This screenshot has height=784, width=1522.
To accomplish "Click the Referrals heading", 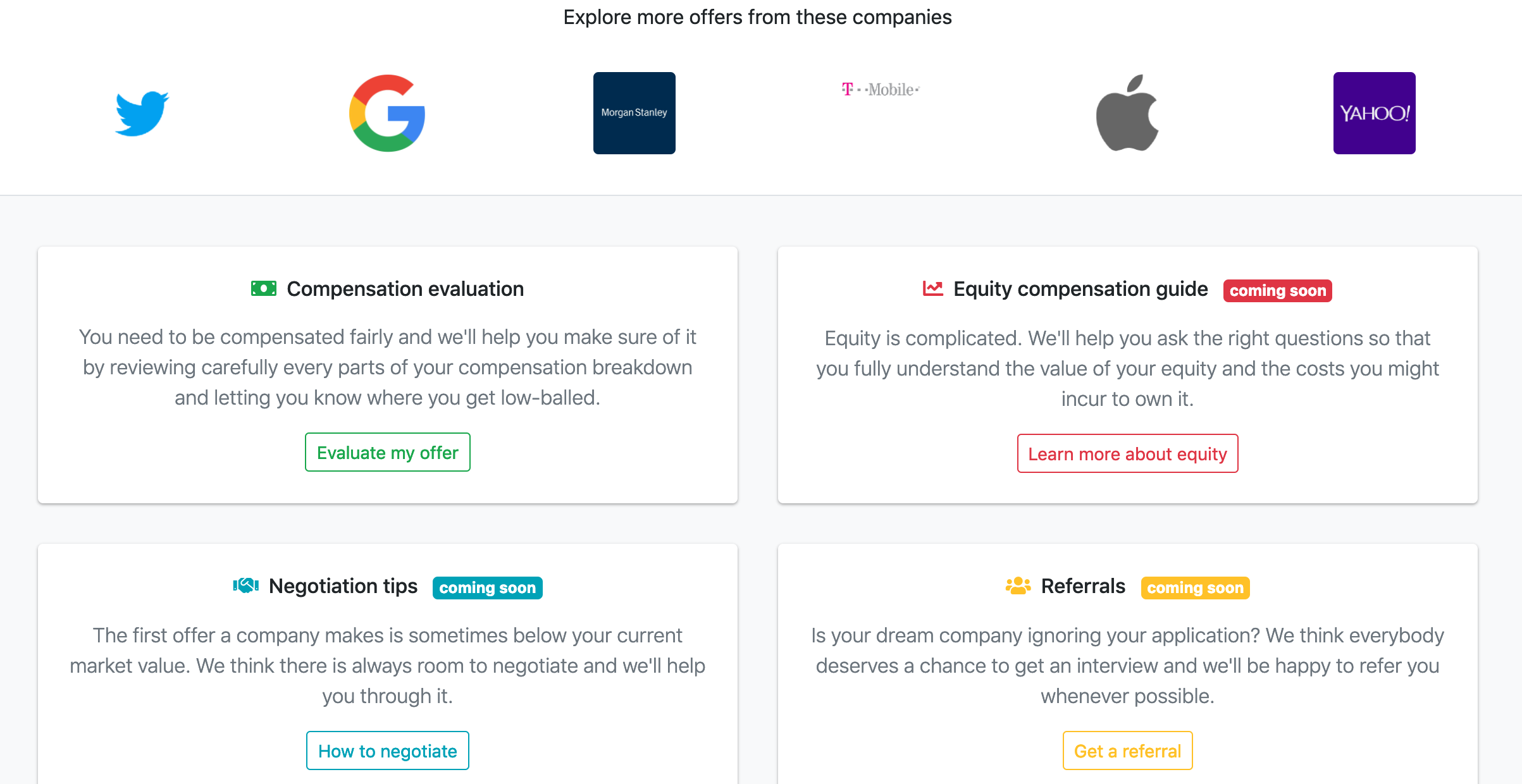I will (1082, 585).
